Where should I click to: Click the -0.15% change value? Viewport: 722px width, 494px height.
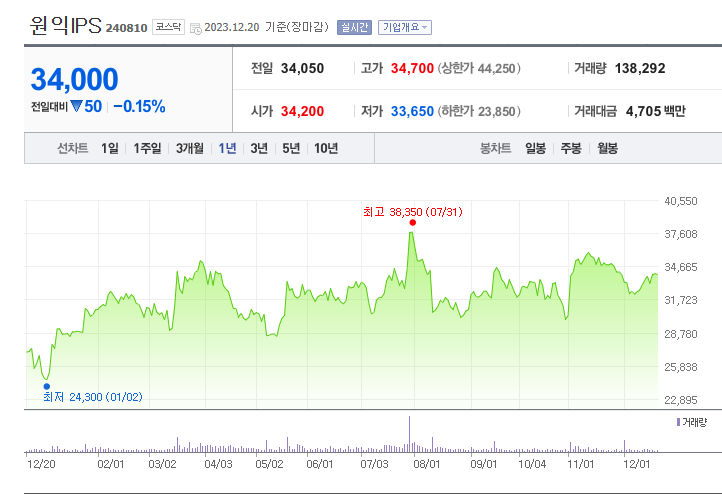coord(139,107)
